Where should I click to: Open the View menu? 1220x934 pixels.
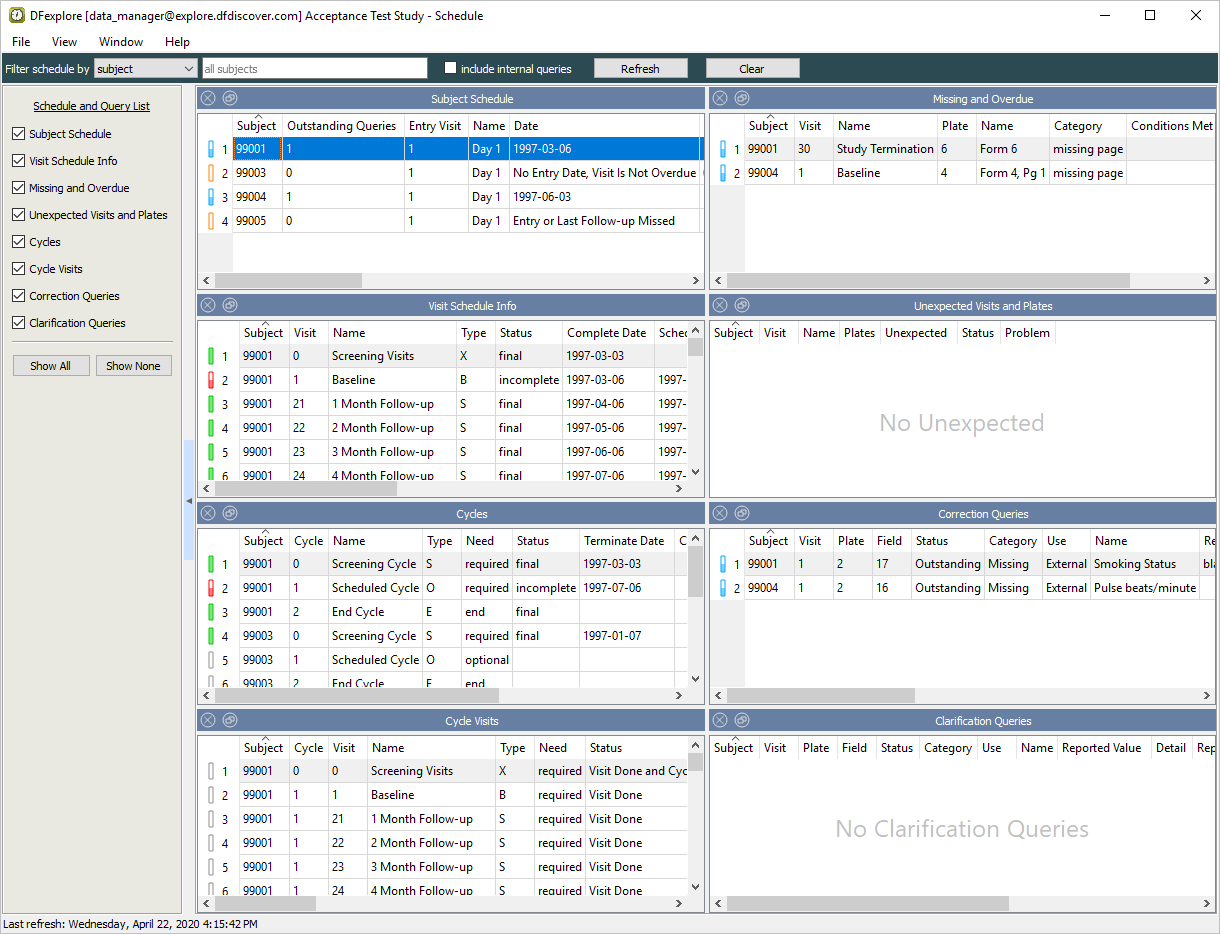coord(64,42)
